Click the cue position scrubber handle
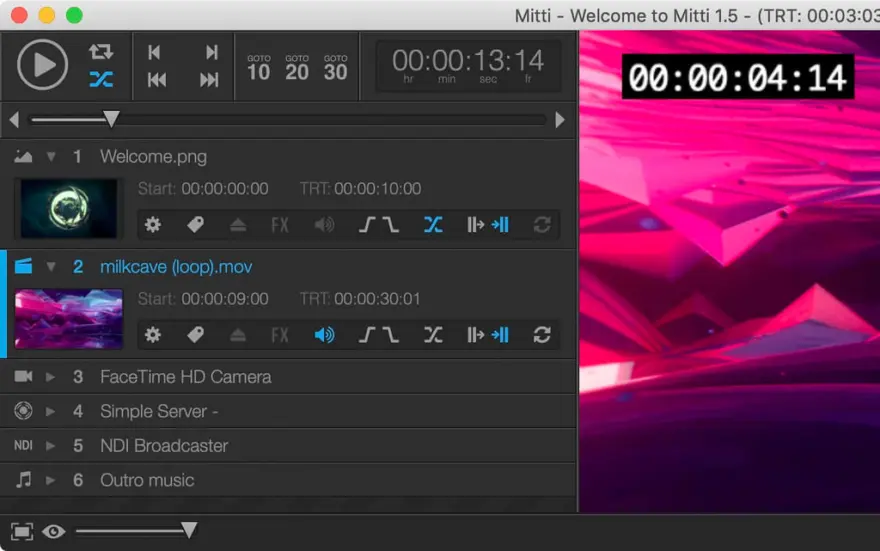This screenshot has width=880, height=551. [111, 119]
